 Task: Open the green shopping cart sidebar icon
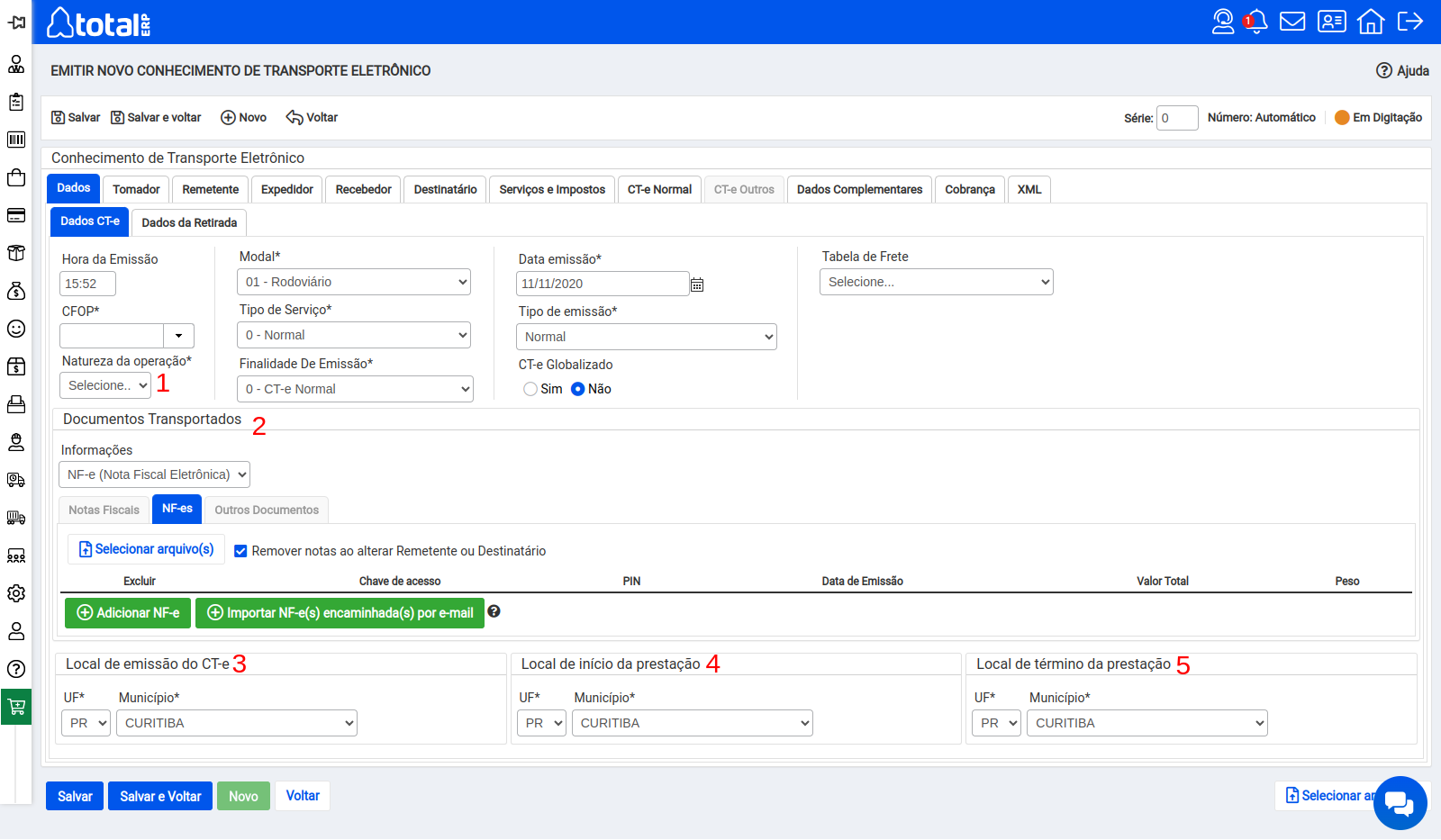[x=16, y=707]
